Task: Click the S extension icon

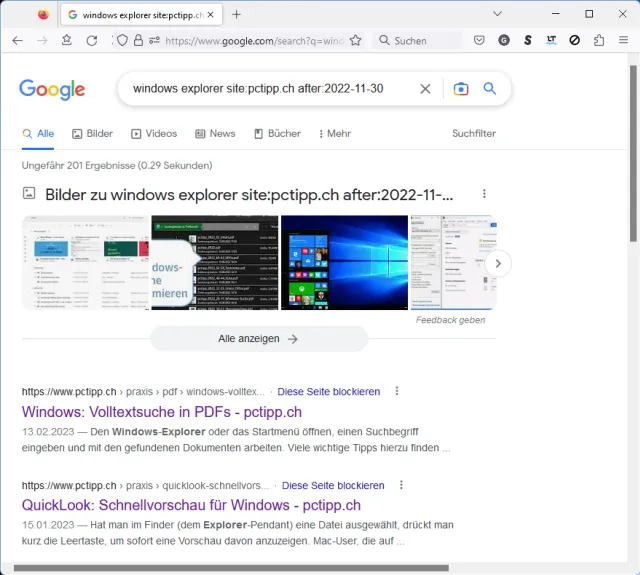Action: (528, 40)
